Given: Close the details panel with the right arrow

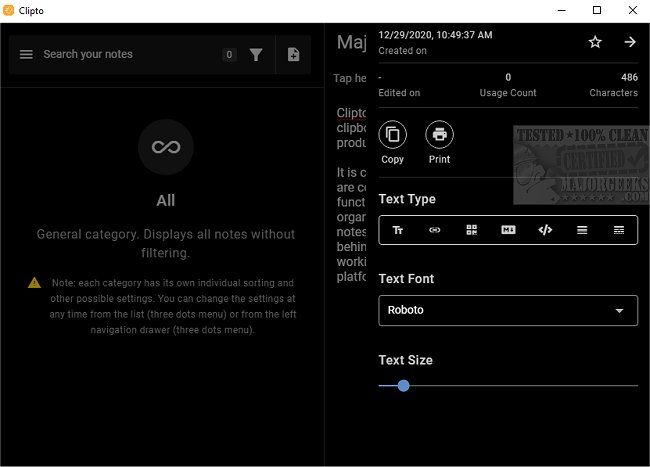Looking at the screenshot, I should click(630, 42).
